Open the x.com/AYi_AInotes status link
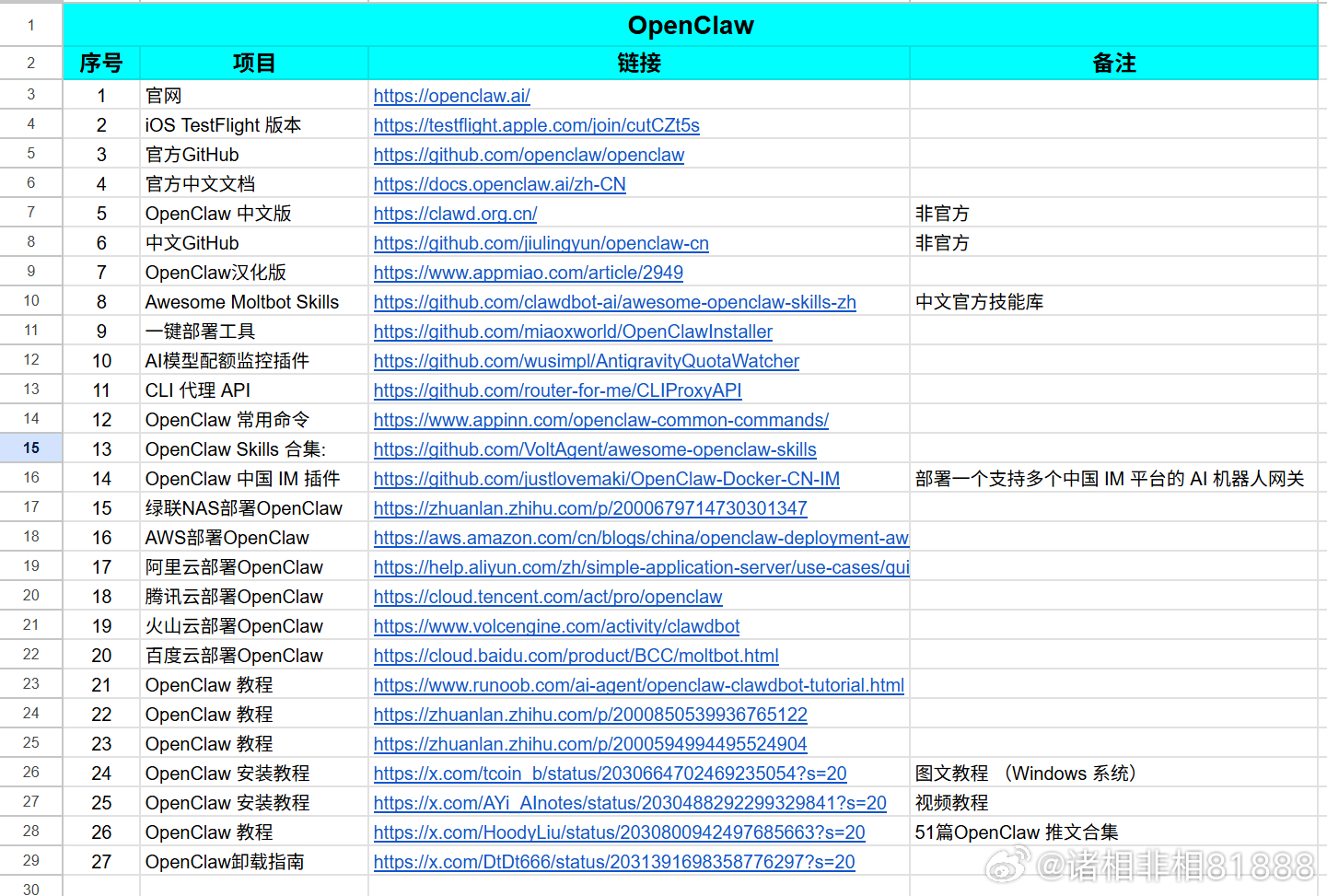Image resolution: width=1327 pixels, height=896 pixels. [630, 803]
